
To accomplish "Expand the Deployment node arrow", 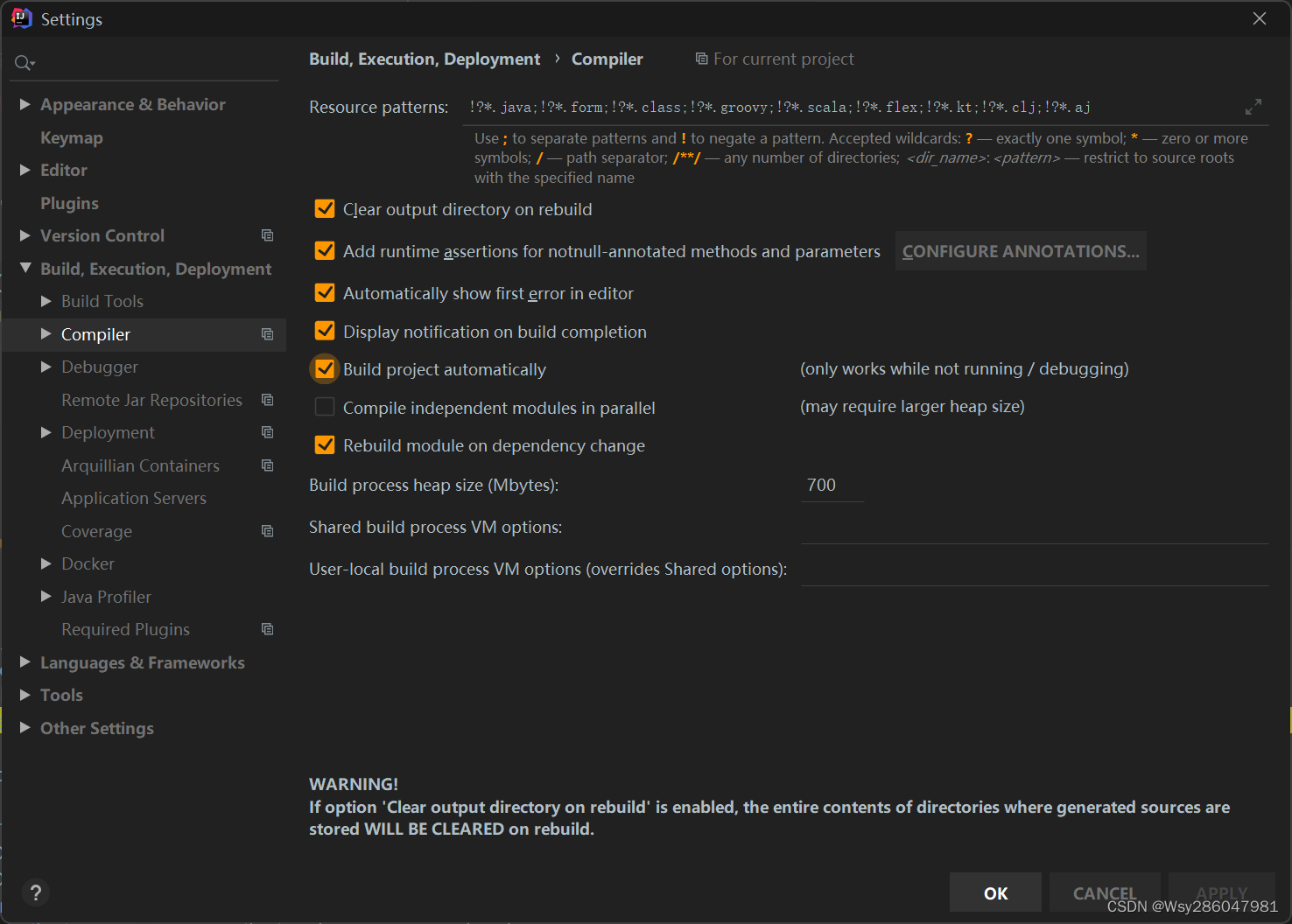I will point(46,432).
